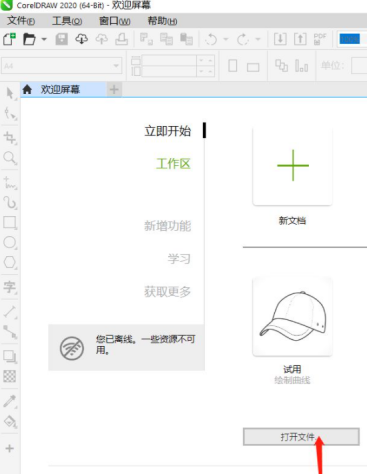The height and width of the screenshot is (474, 367).
Task: Click the offline status wifi icon
Action: point(72,348)
